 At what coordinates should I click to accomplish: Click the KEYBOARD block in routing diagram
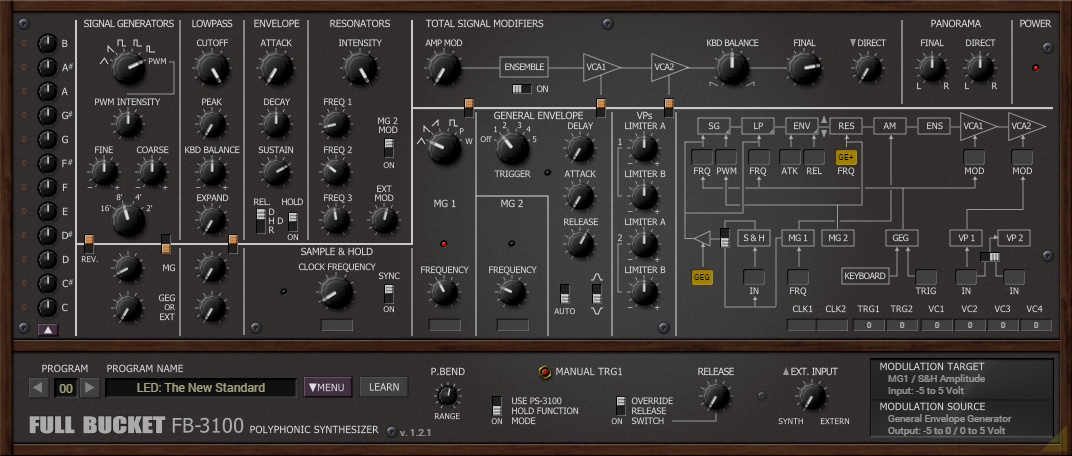point(865,276)
